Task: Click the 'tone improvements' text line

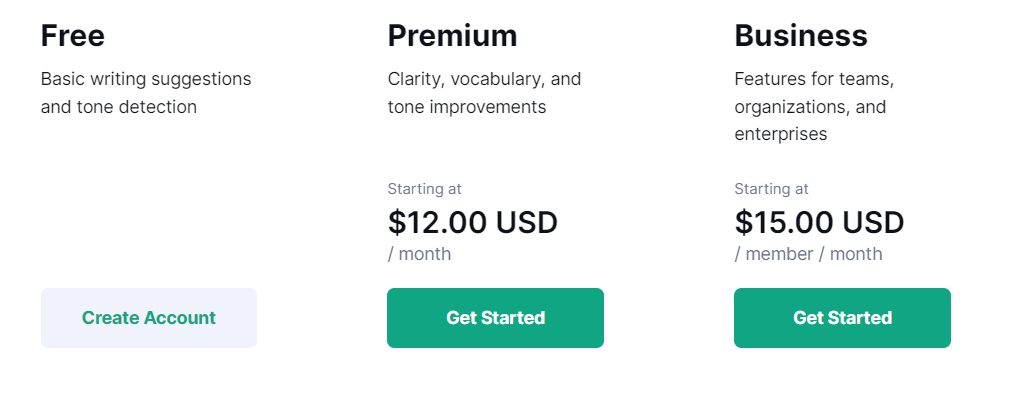Action: click(x=467, y=107)
